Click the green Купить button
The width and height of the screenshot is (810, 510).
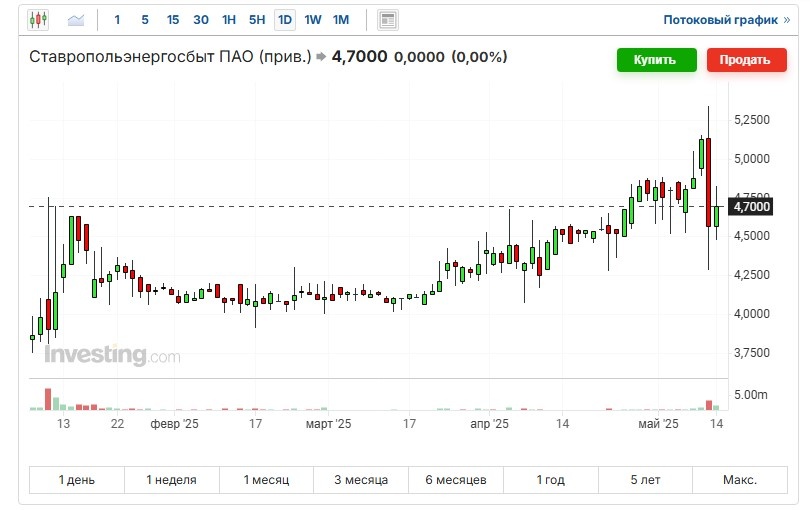(x=656, y=60)
